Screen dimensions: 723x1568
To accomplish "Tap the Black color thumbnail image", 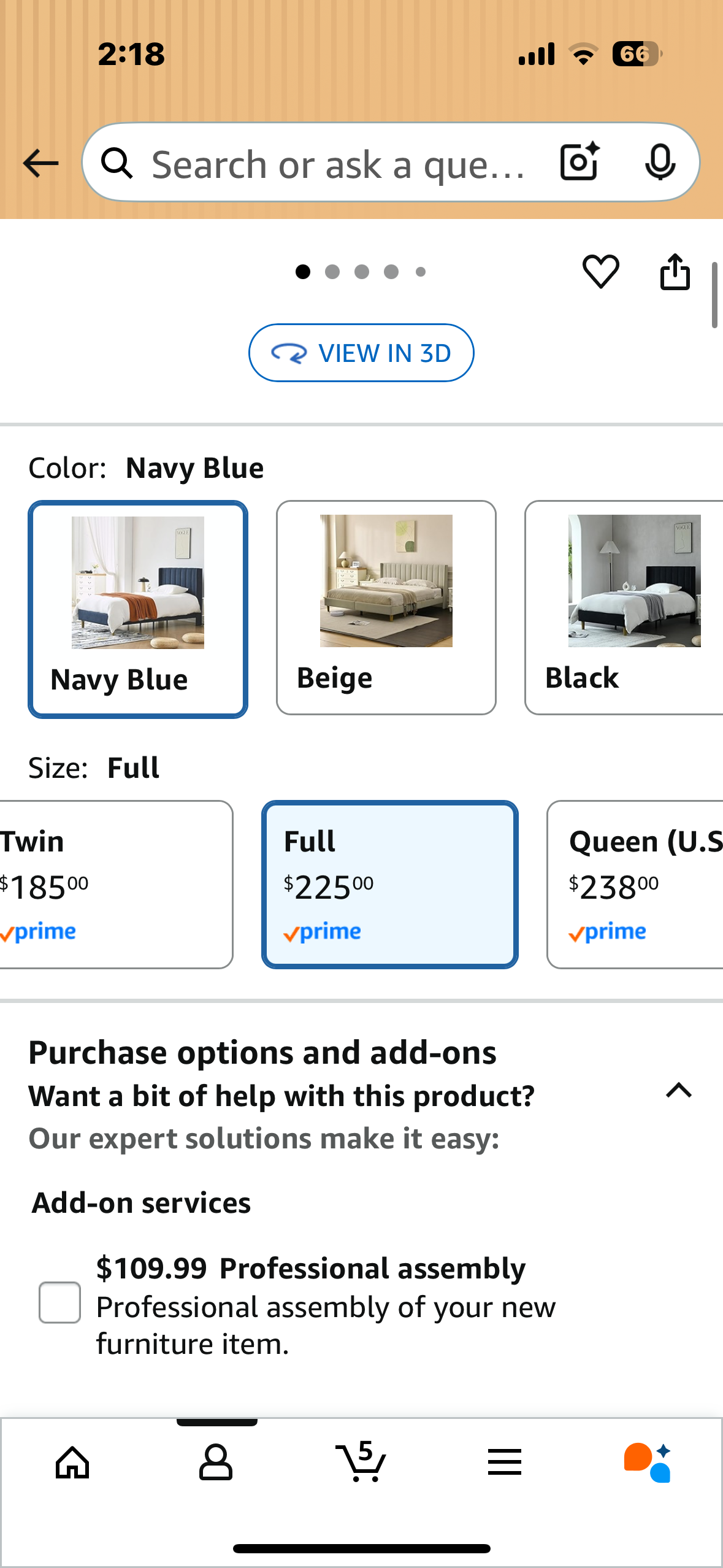I will coord(634,582).
